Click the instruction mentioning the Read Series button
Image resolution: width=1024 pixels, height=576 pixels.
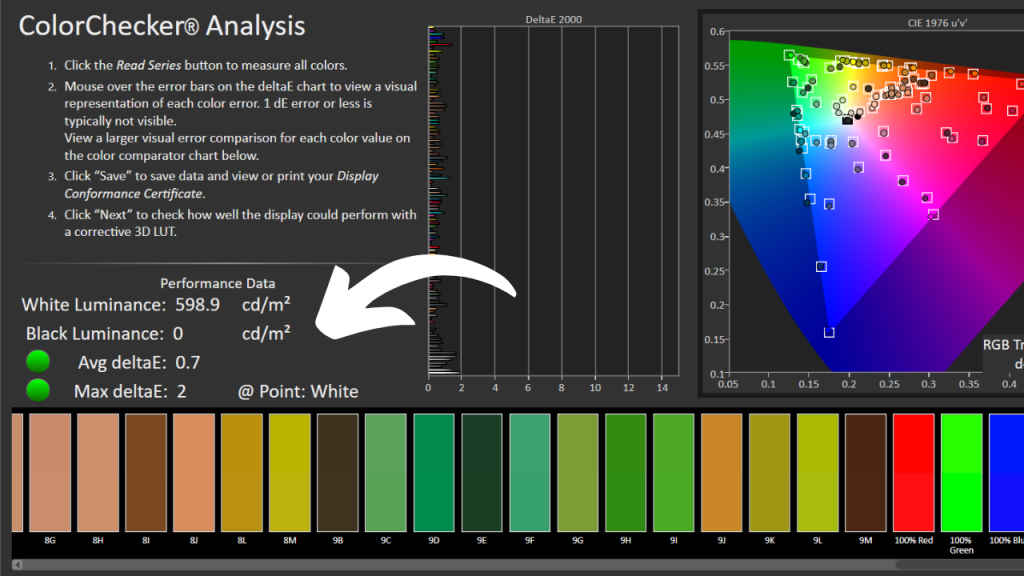pyautogui.click(x=206, y=65)
